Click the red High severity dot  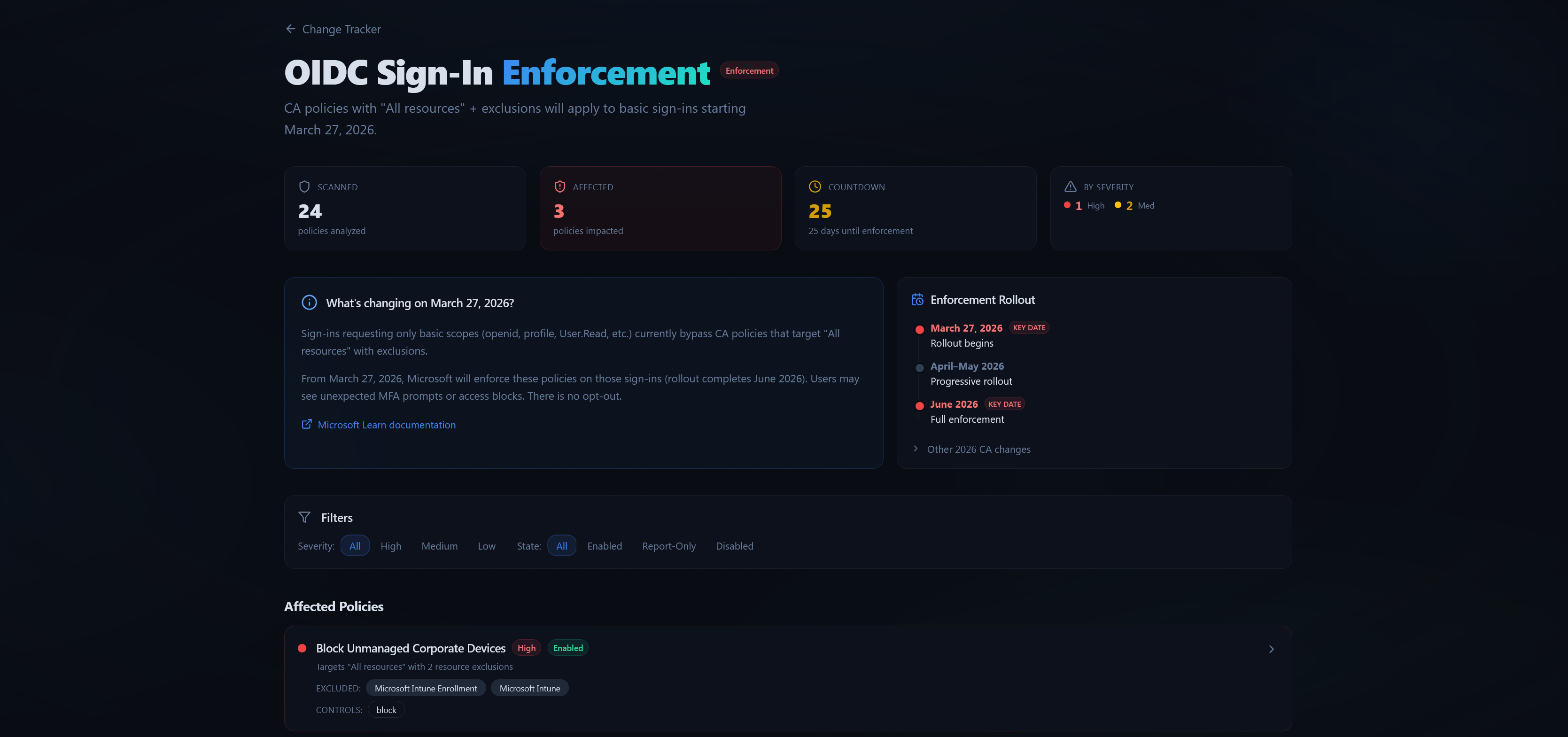(x=1067, y=205)
